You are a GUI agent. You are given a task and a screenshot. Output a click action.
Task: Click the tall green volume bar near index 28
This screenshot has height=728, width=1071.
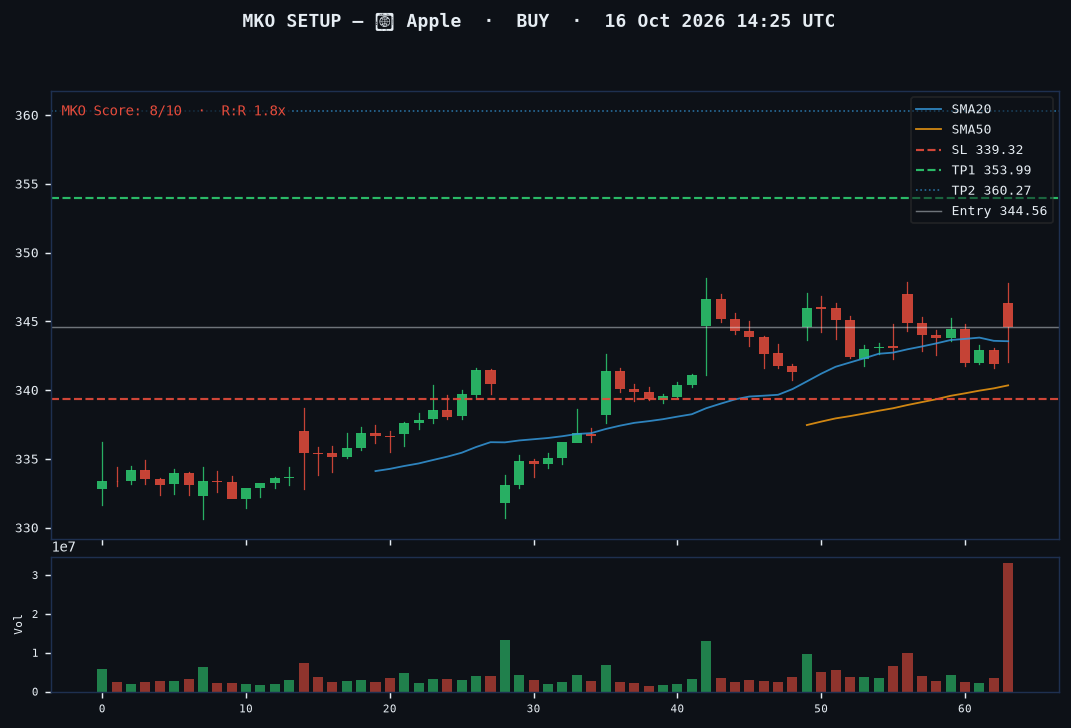(505, 666)
